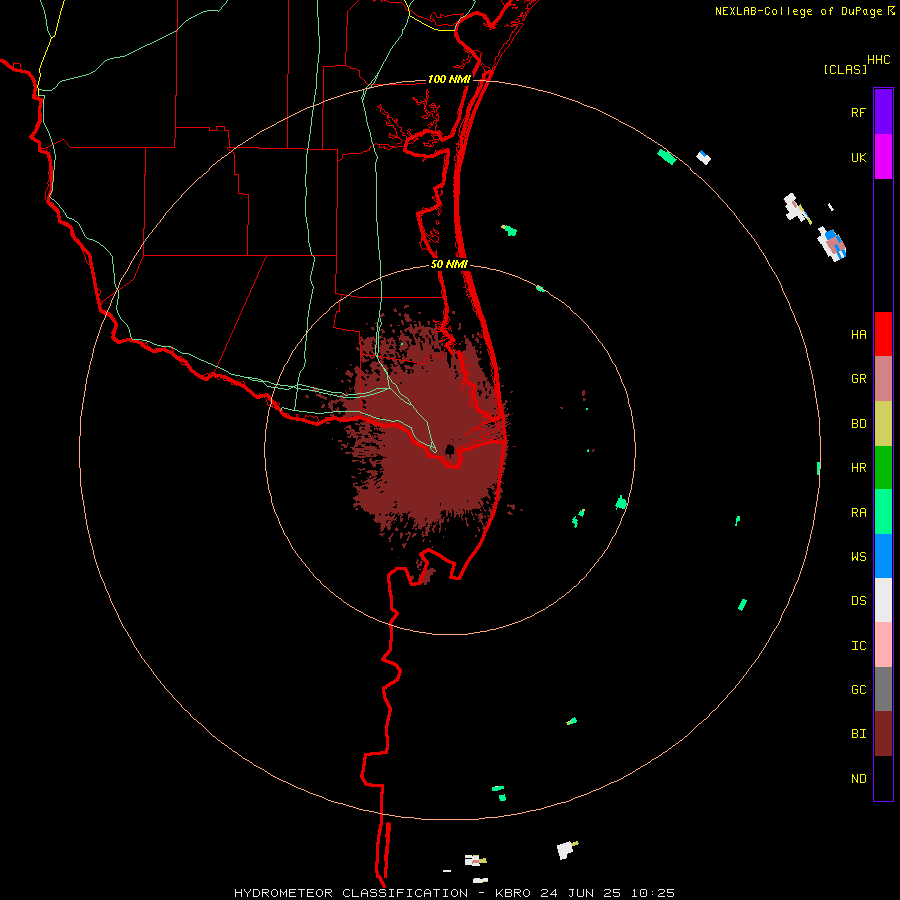Click the HHC product label
Image resolution: width=900 pixels, height=900 pixels.
[878, 60]
